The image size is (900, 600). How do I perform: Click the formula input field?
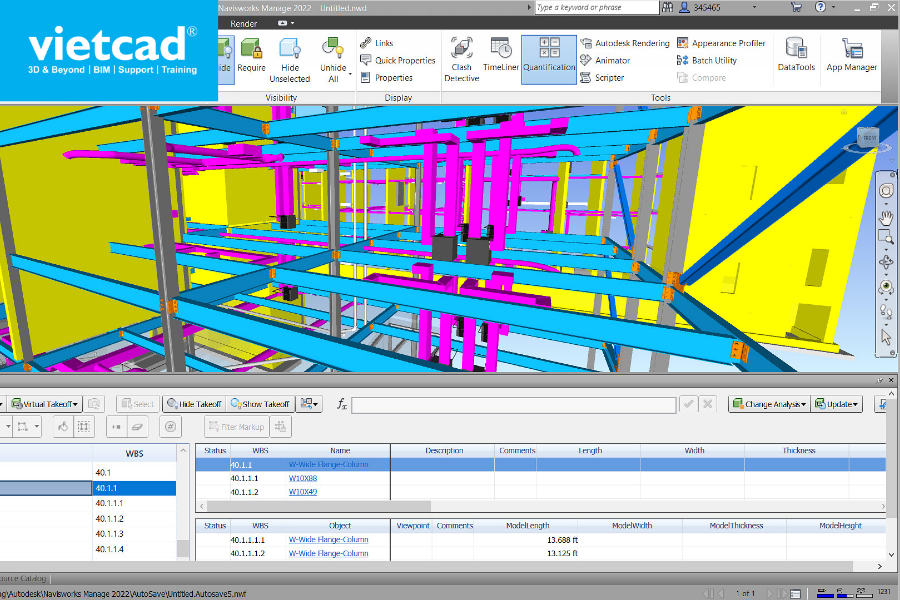[x=514, y=405]
